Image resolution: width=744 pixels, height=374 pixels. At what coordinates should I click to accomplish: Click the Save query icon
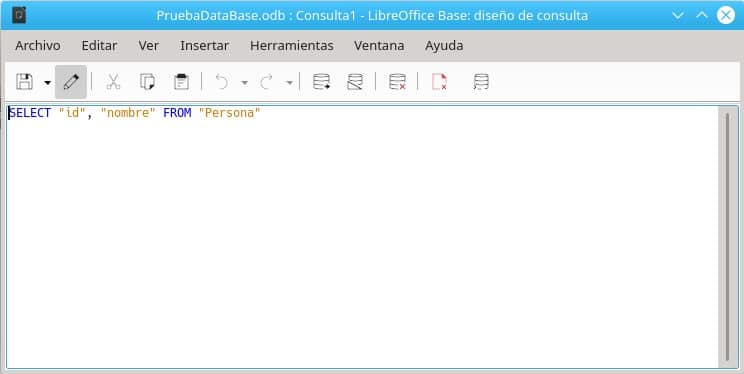pos(24,82)
